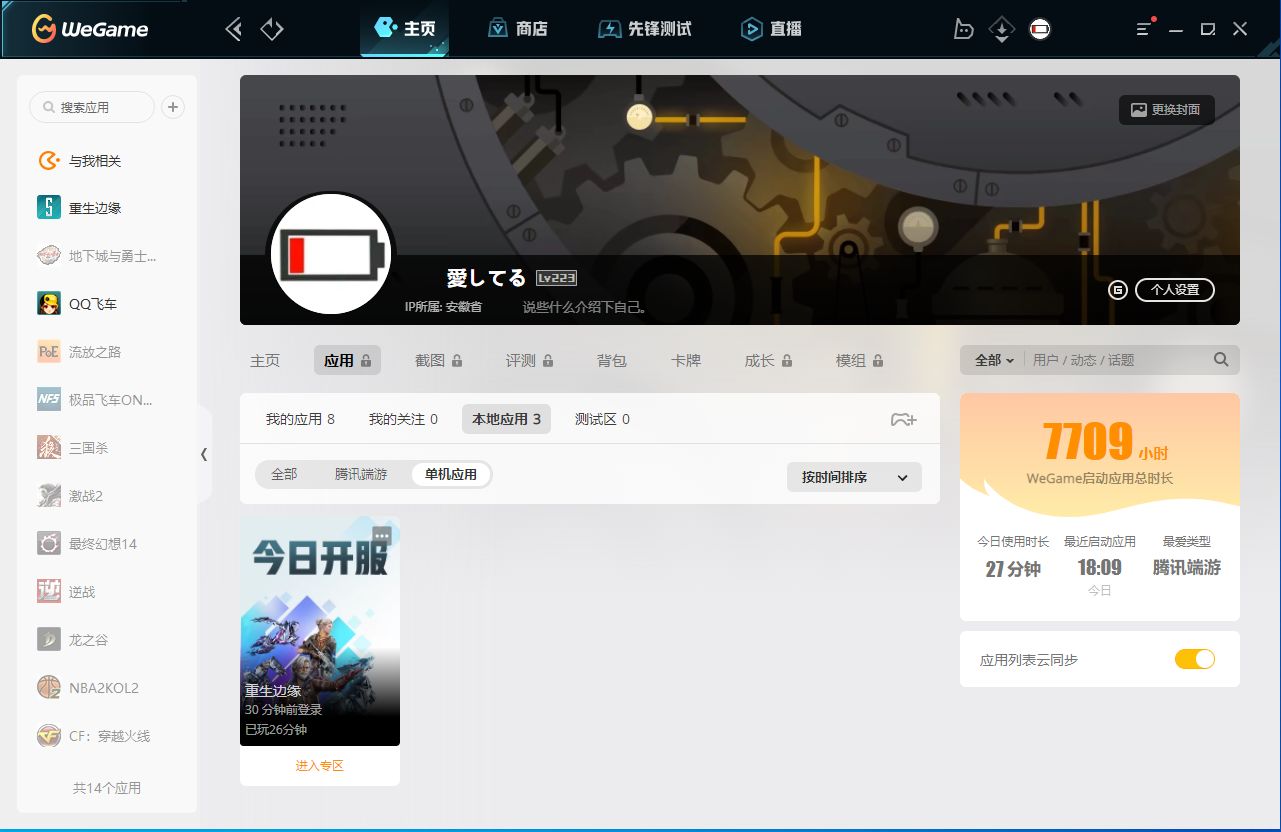Filter apps by 全部
This screenshot has width=1281, height=832.
coord(284,474)
